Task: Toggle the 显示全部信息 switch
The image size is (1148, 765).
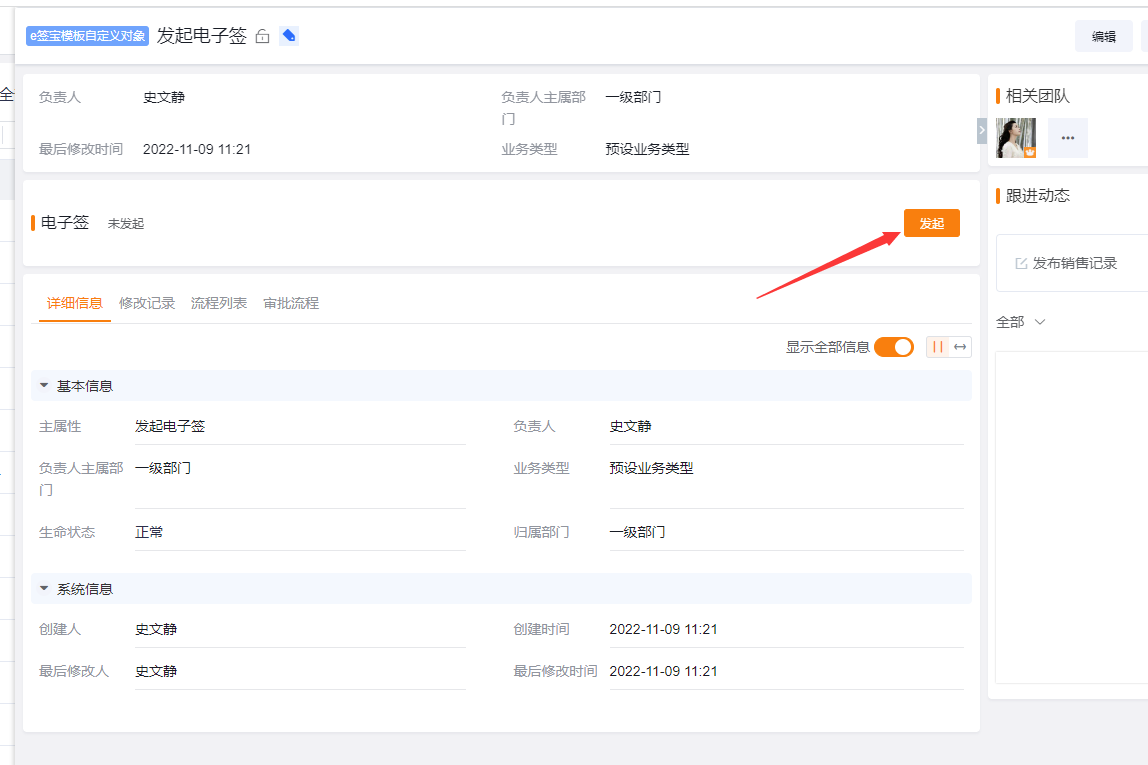Action: coord(894,347)
